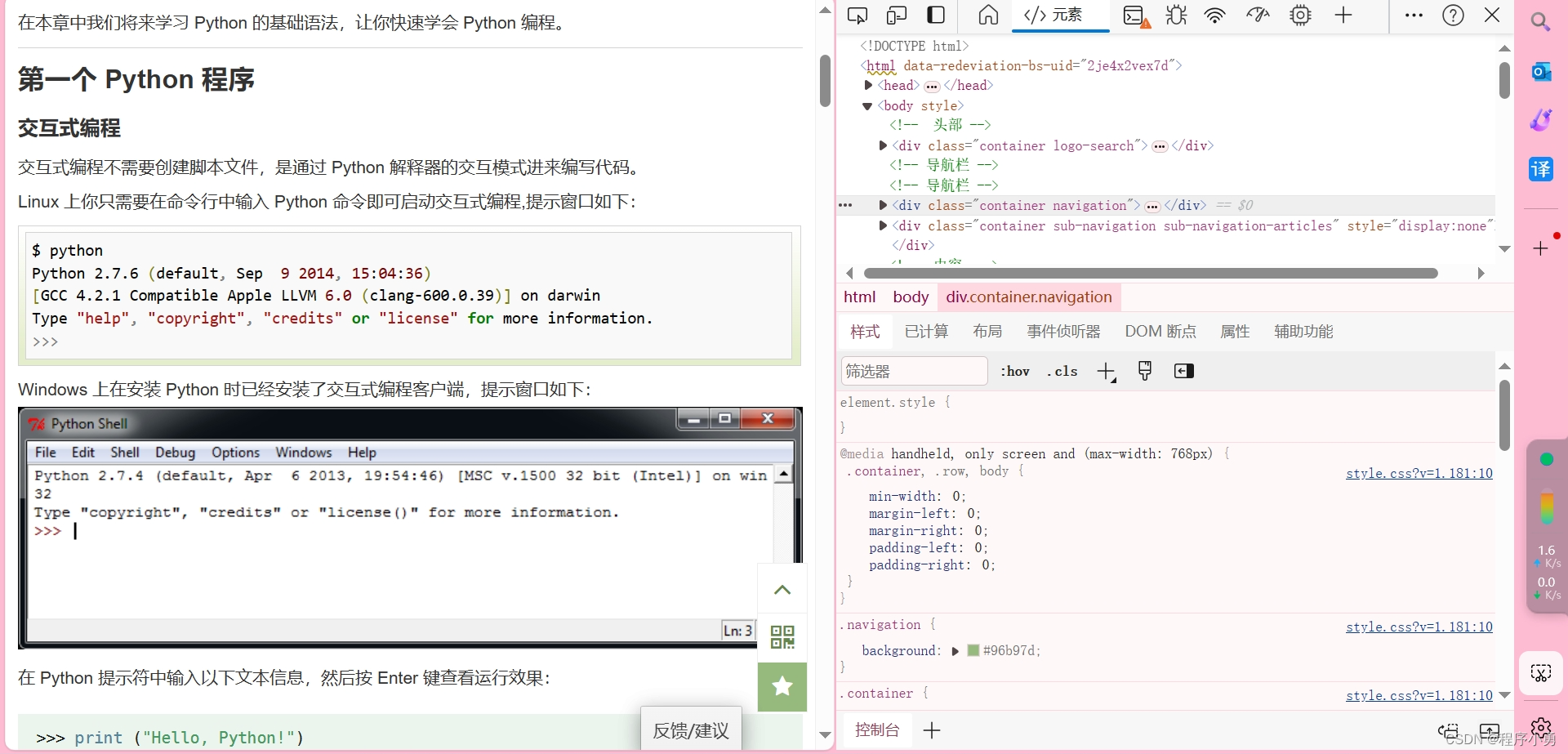Click the Python Shell screenshot image

pyautogui.click(x=410, y=529)
